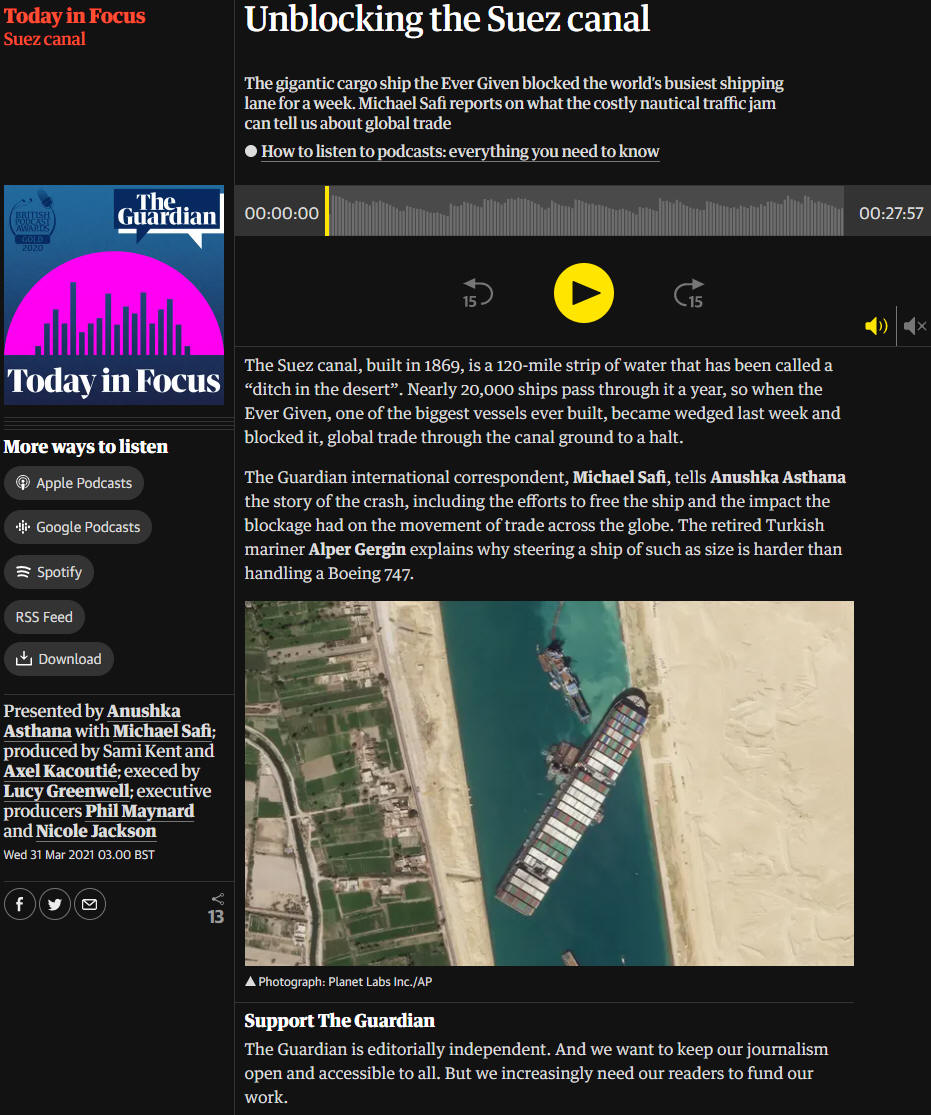
Task: Click the yellow playhead marker
Action: (x=327, y=211)
